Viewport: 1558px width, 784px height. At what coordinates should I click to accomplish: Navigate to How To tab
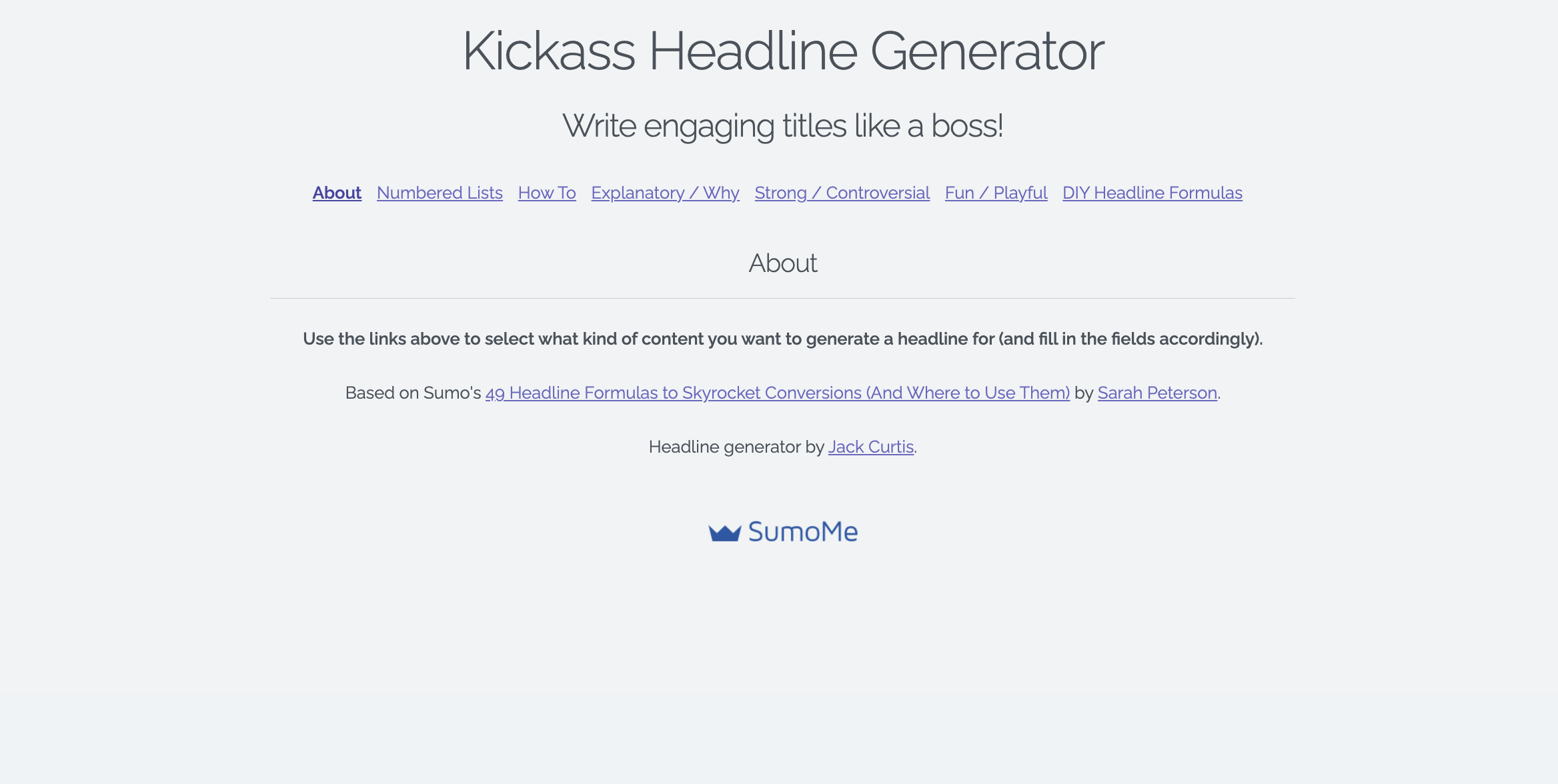coord(546,193)
